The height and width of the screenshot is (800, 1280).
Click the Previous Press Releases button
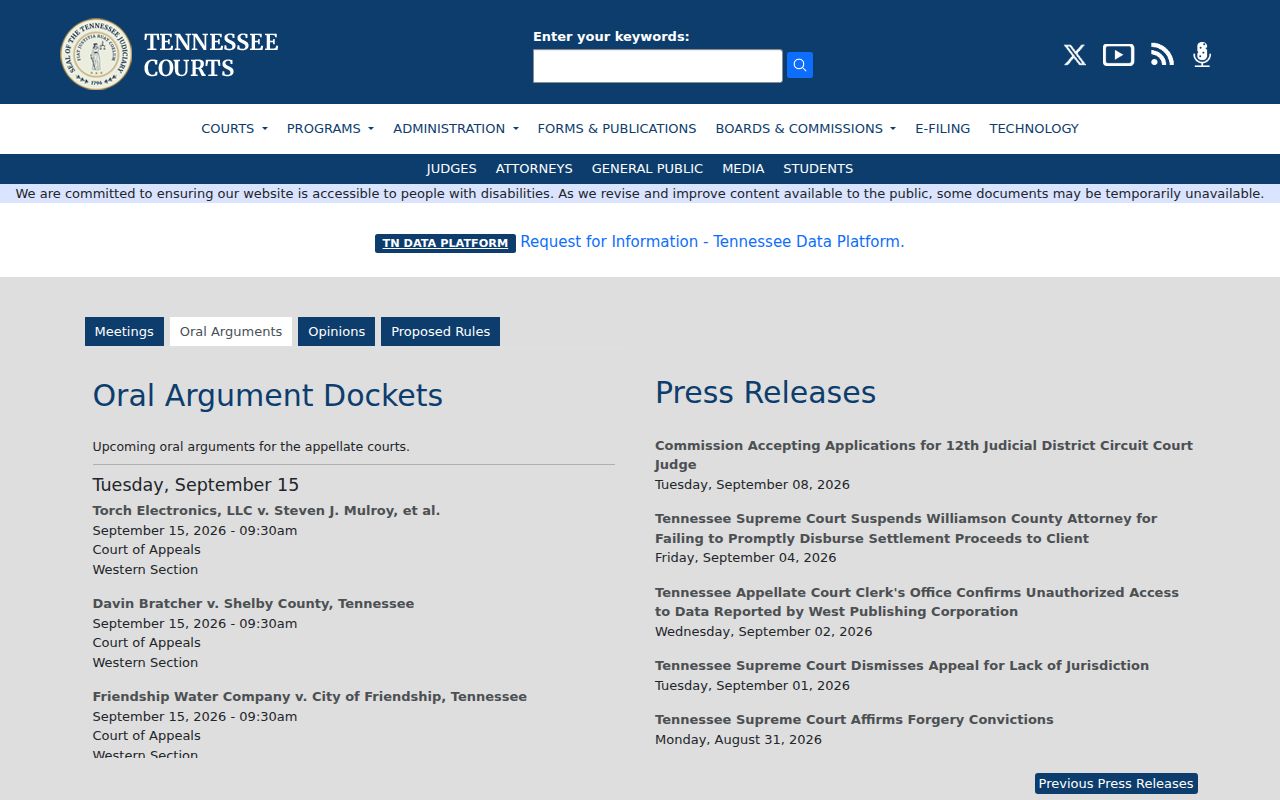[x=1116, y=783]
